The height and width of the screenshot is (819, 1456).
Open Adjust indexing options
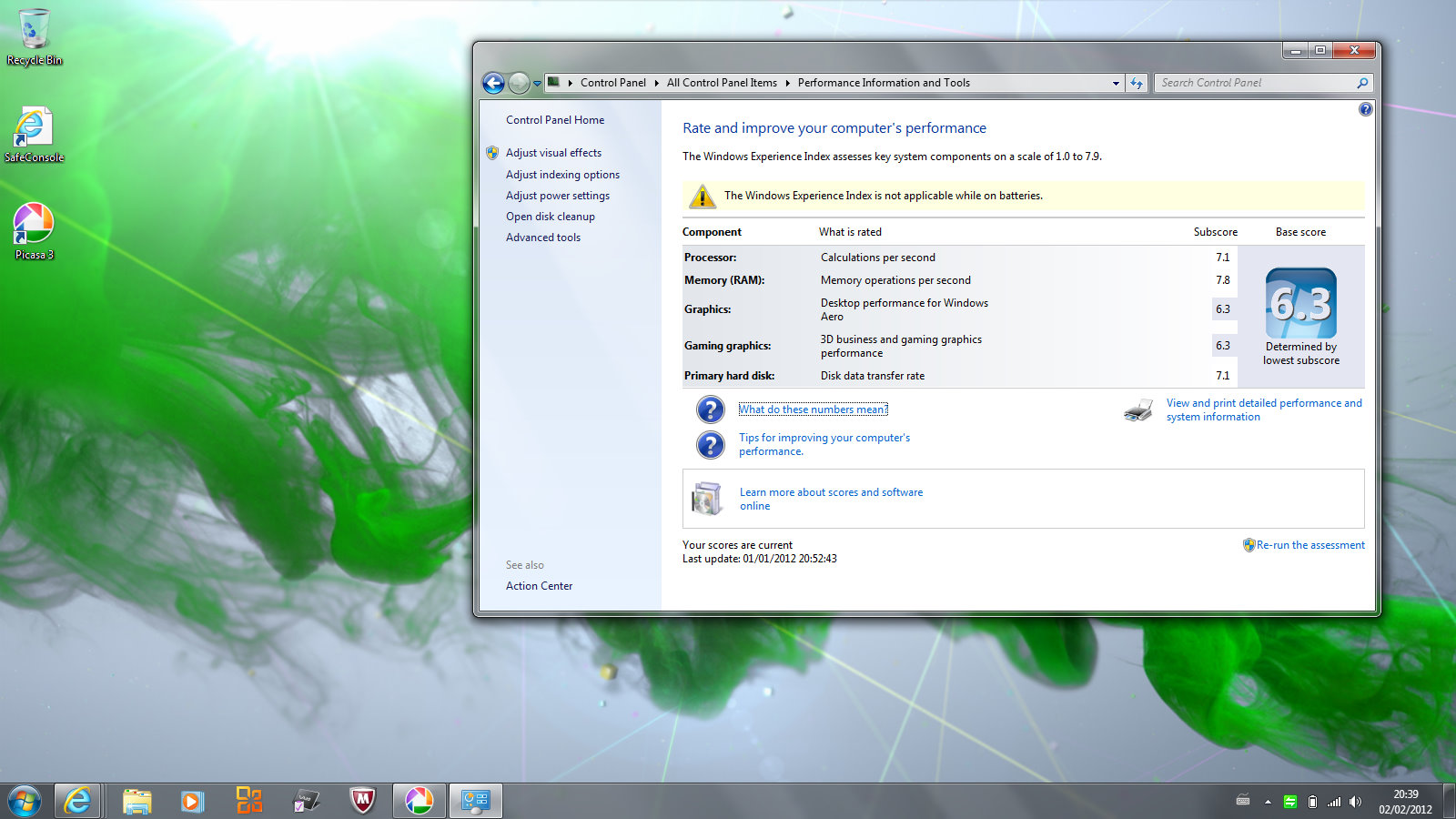tap(562, 175)
